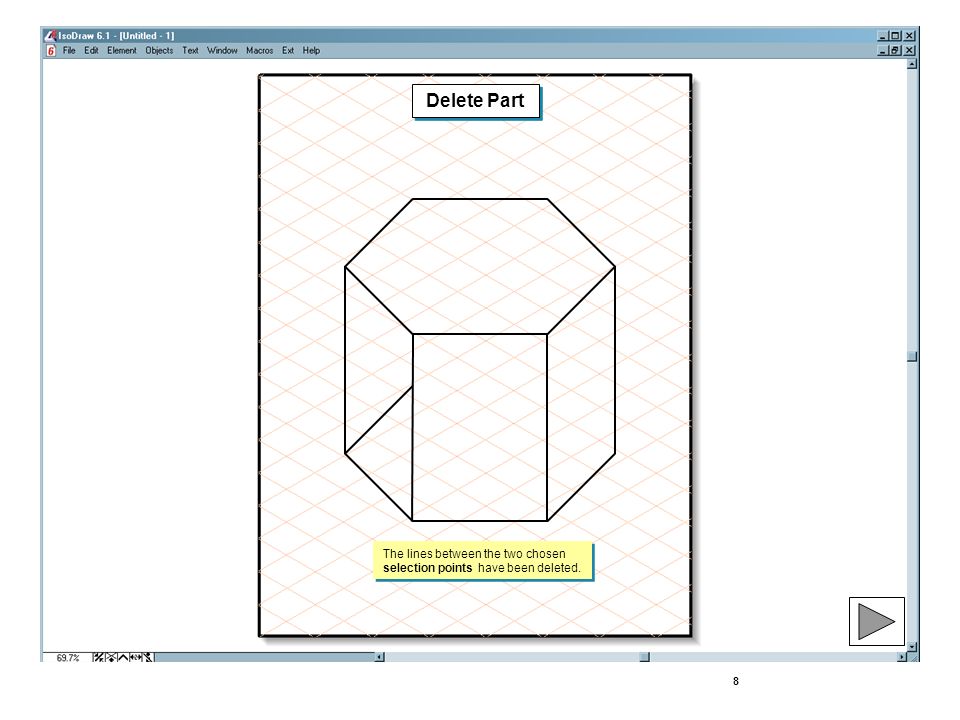Click the vertical scrollbar up arrow
This screenshot has width=960, height=720.
click(x=912, y=64)
